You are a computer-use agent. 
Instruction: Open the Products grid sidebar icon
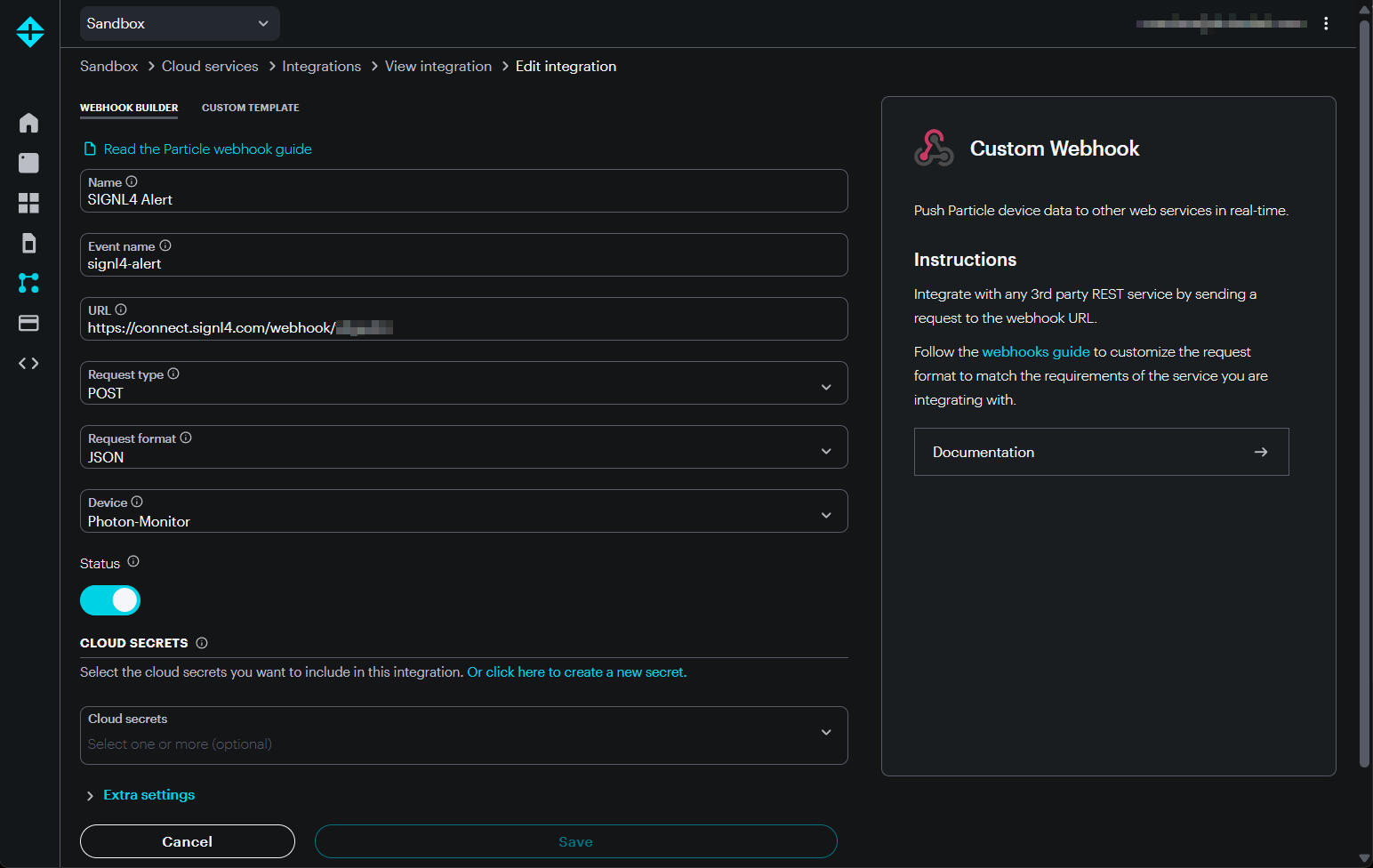(x=28, y=203)
